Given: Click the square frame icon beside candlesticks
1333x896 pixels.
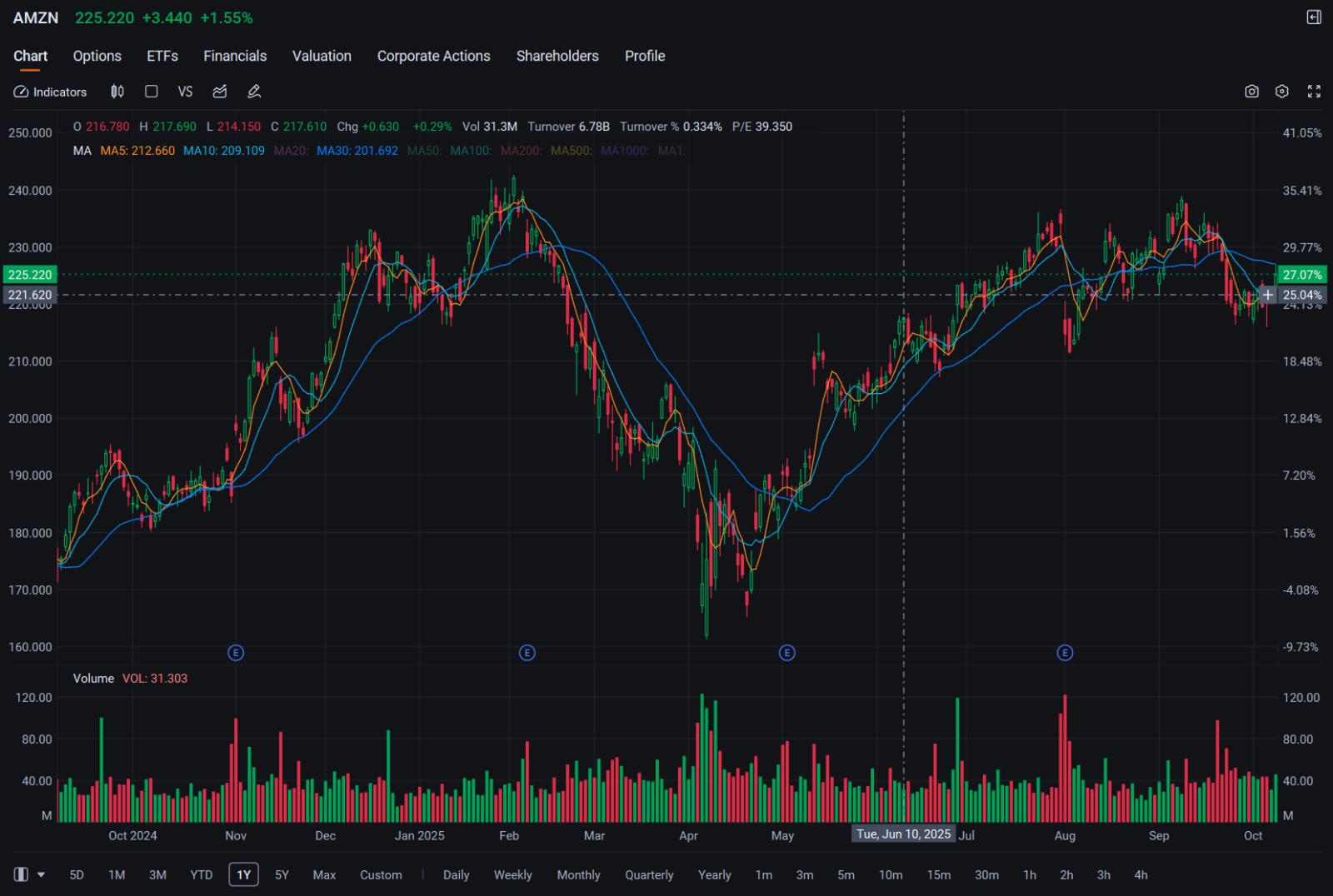Looking at the screenshot, I should (x=152, y=92).
